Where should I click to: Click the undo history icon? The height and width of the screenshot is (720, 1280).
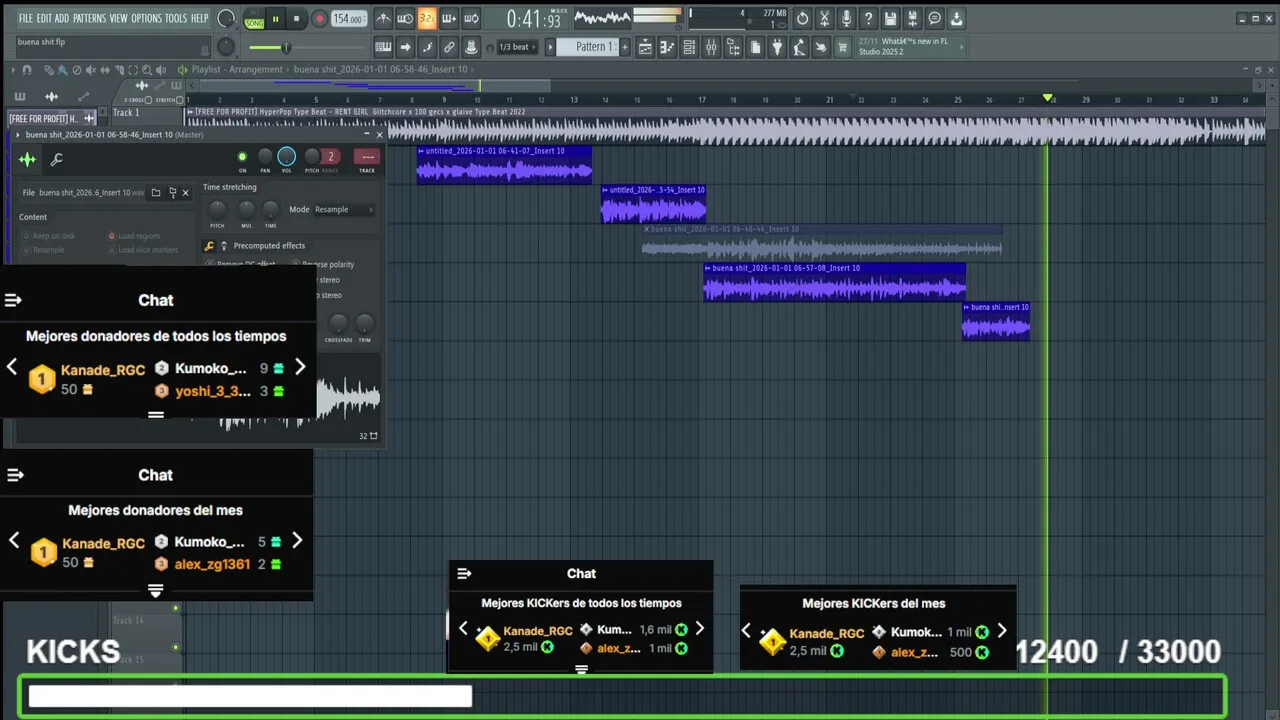[x=802, y=18]
